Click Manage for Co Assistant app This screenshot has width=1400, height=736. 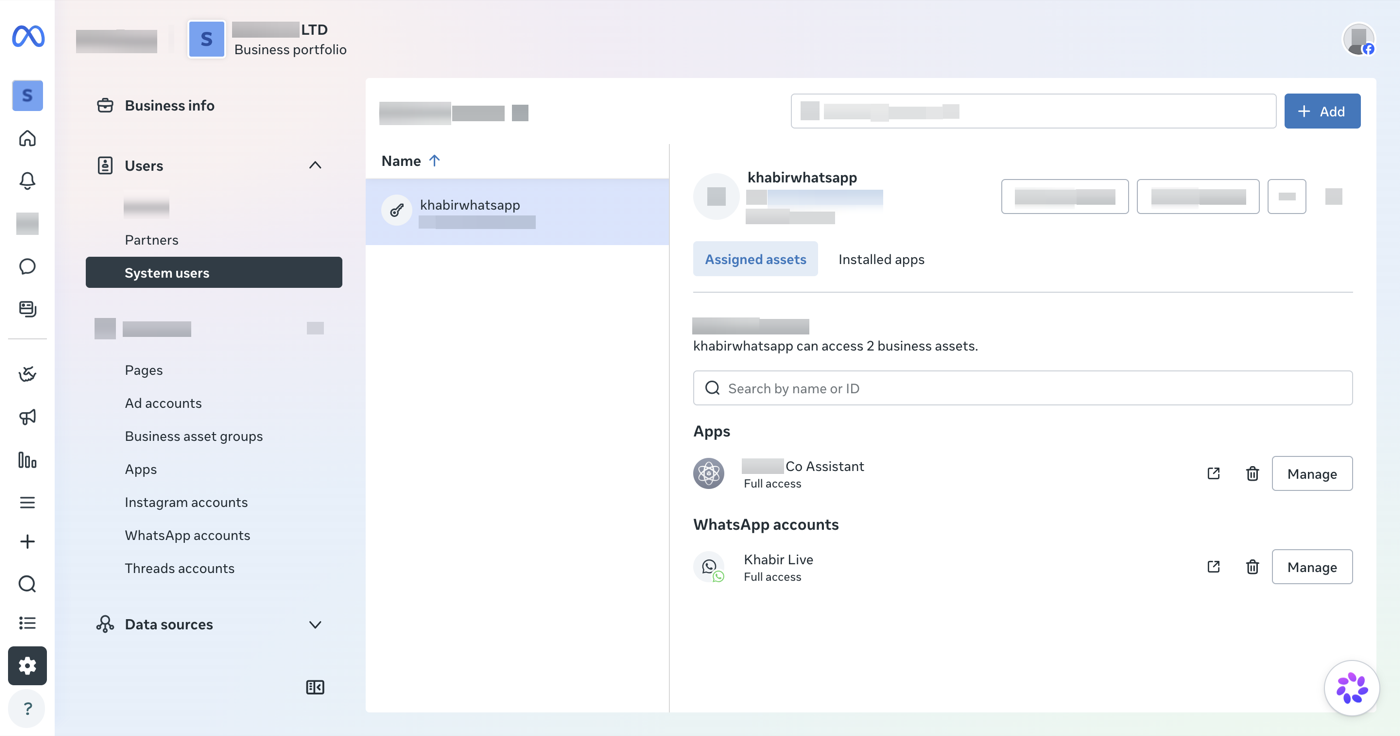tap(1312, 474)
